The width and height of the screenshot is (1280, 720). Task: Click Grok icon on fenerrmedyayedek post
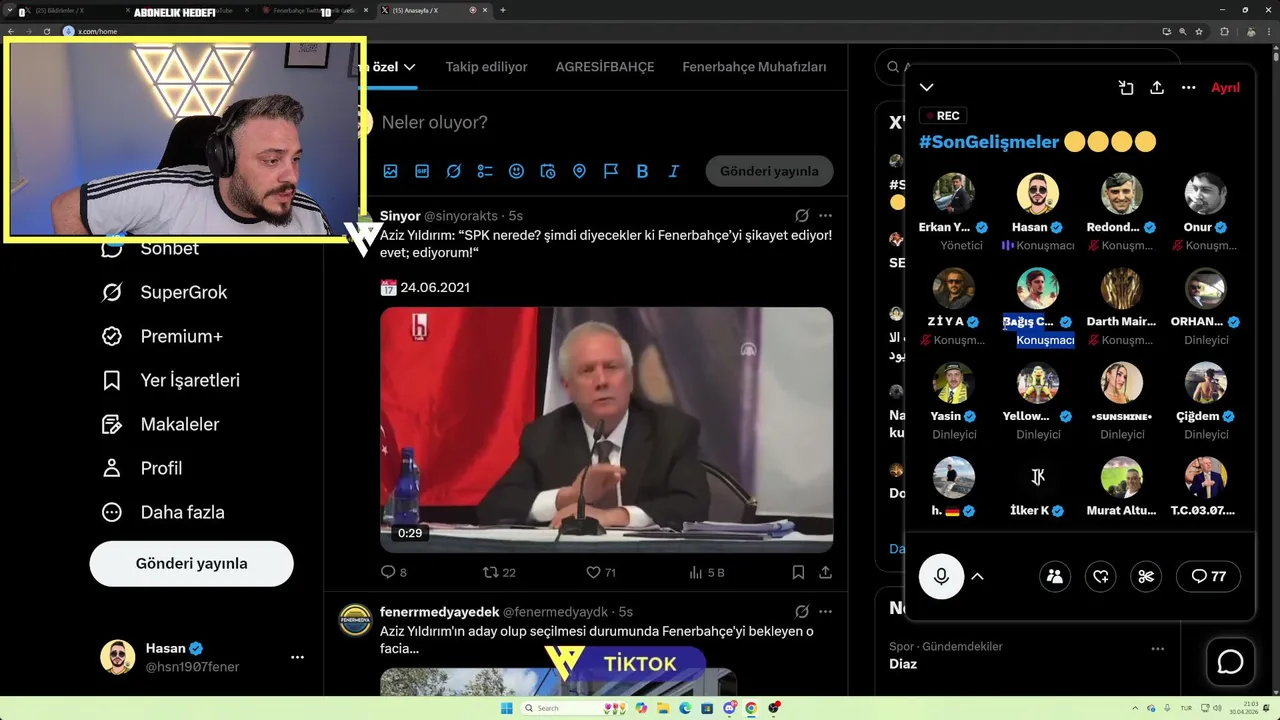tap(802, 611)
